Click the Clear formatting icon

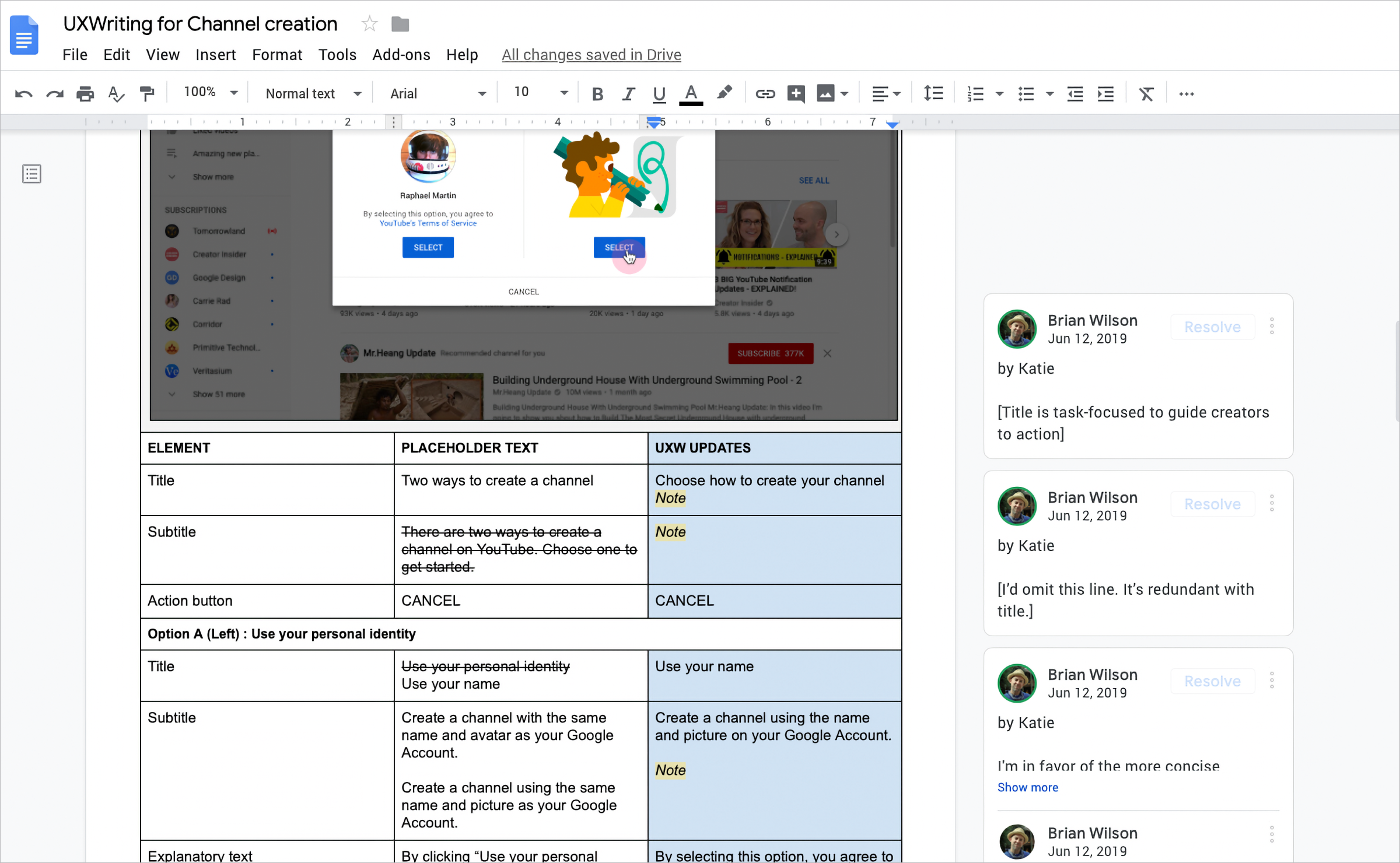1146,94
